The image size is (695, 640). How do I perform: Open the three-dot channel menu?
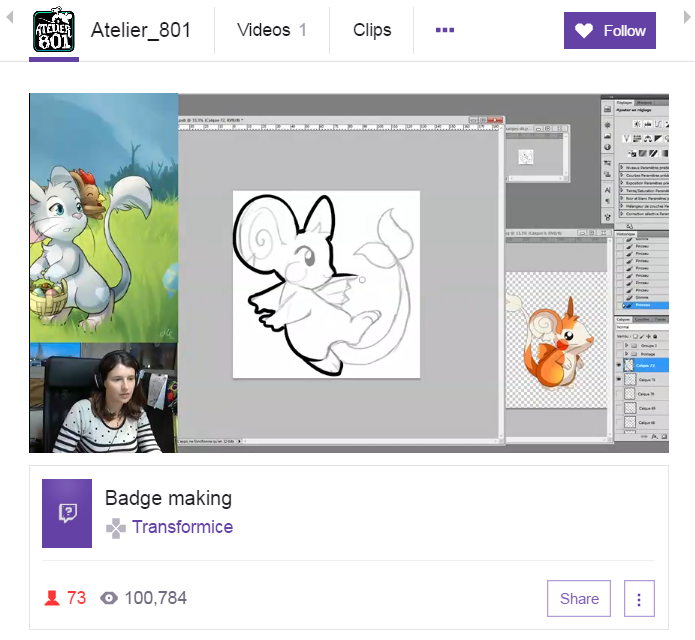pyautogui.click(x=445, y=30)
